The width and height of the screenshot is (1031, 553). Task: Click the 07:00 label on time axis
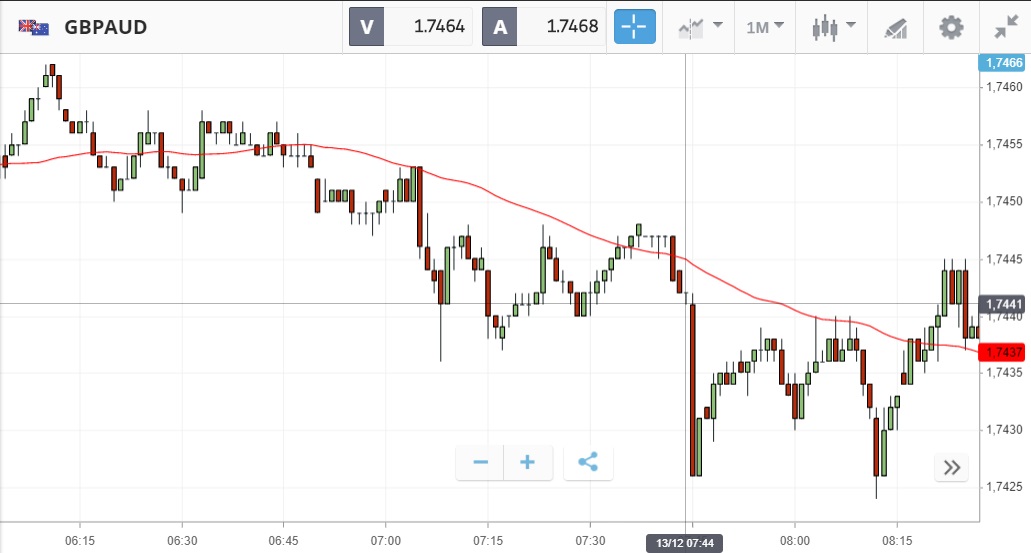click(x=385, y=540)
